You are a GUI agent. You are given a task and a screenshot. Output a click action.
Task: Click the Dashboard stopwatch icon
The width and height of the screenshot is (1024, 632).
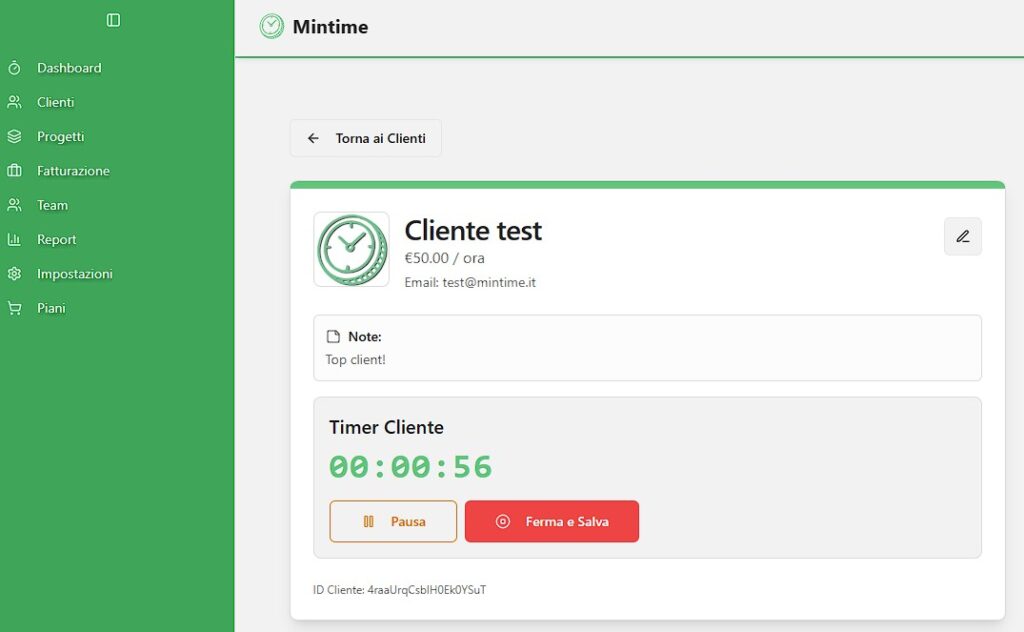[x=14, y=68]
